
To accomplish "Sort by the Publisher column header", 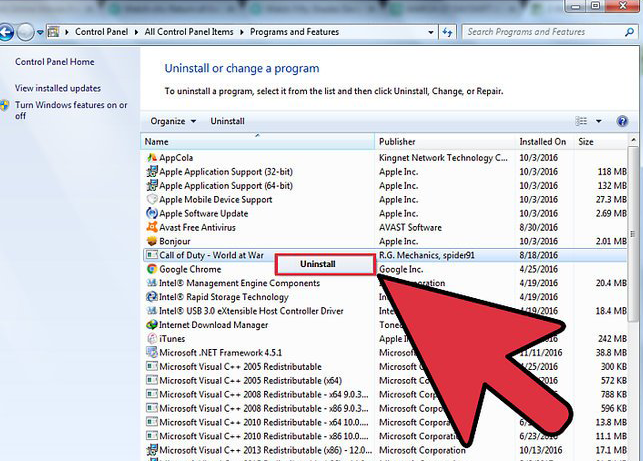I will pos(445,141).
